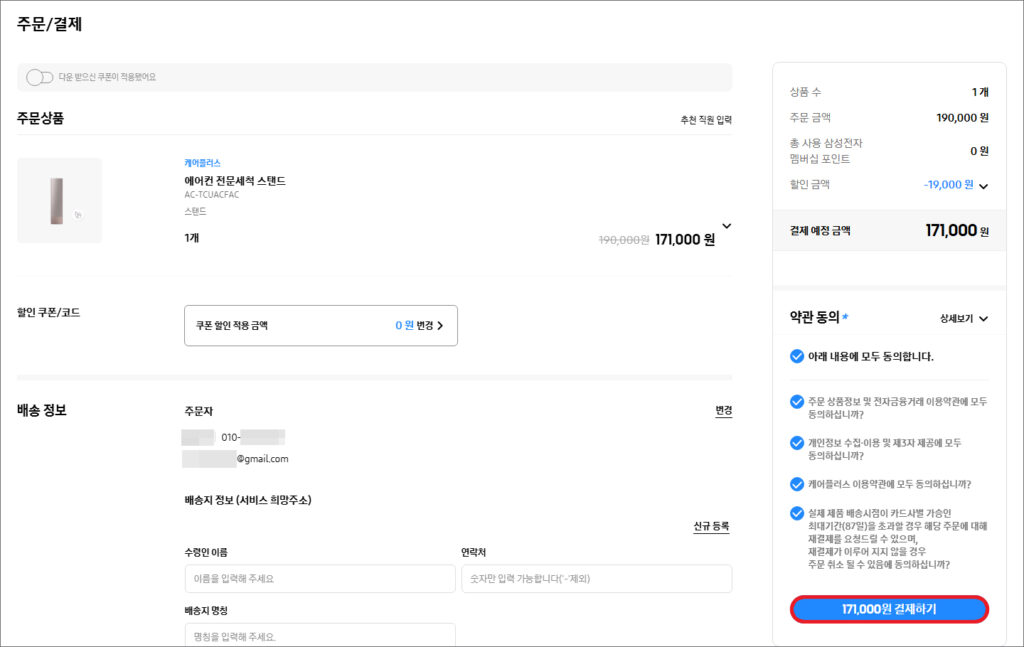Image resolution: width=1024 pixels, height=647 pixels.
Task: Expand the 할인 금액 breakdown chevron
Action: pyautogui.click(x=983, y=186)
